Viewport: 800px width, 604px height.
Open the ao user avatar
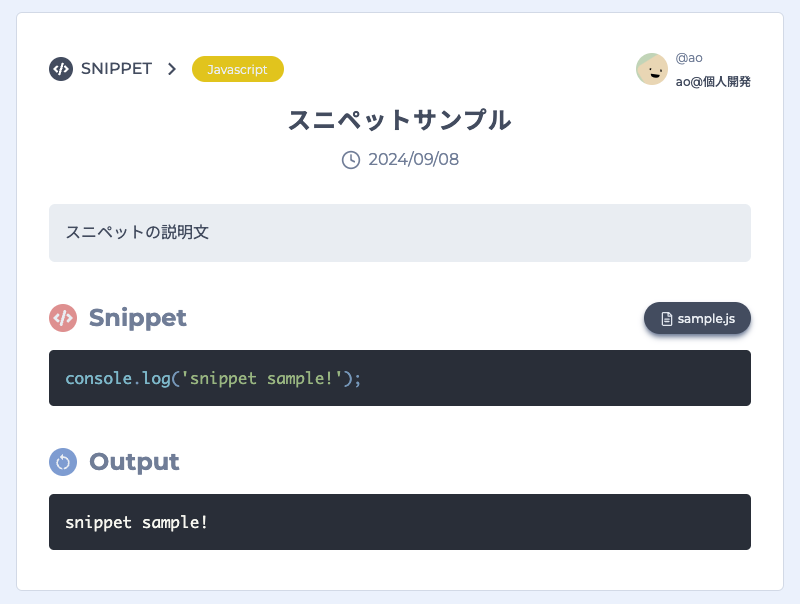[652, 69]
